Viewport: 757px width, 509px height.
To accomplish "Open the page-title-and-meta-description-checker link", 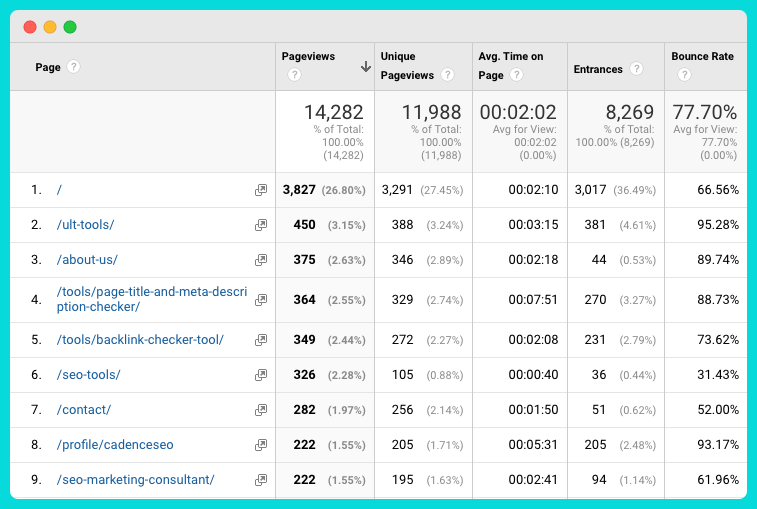I will (x=152, y=299).
